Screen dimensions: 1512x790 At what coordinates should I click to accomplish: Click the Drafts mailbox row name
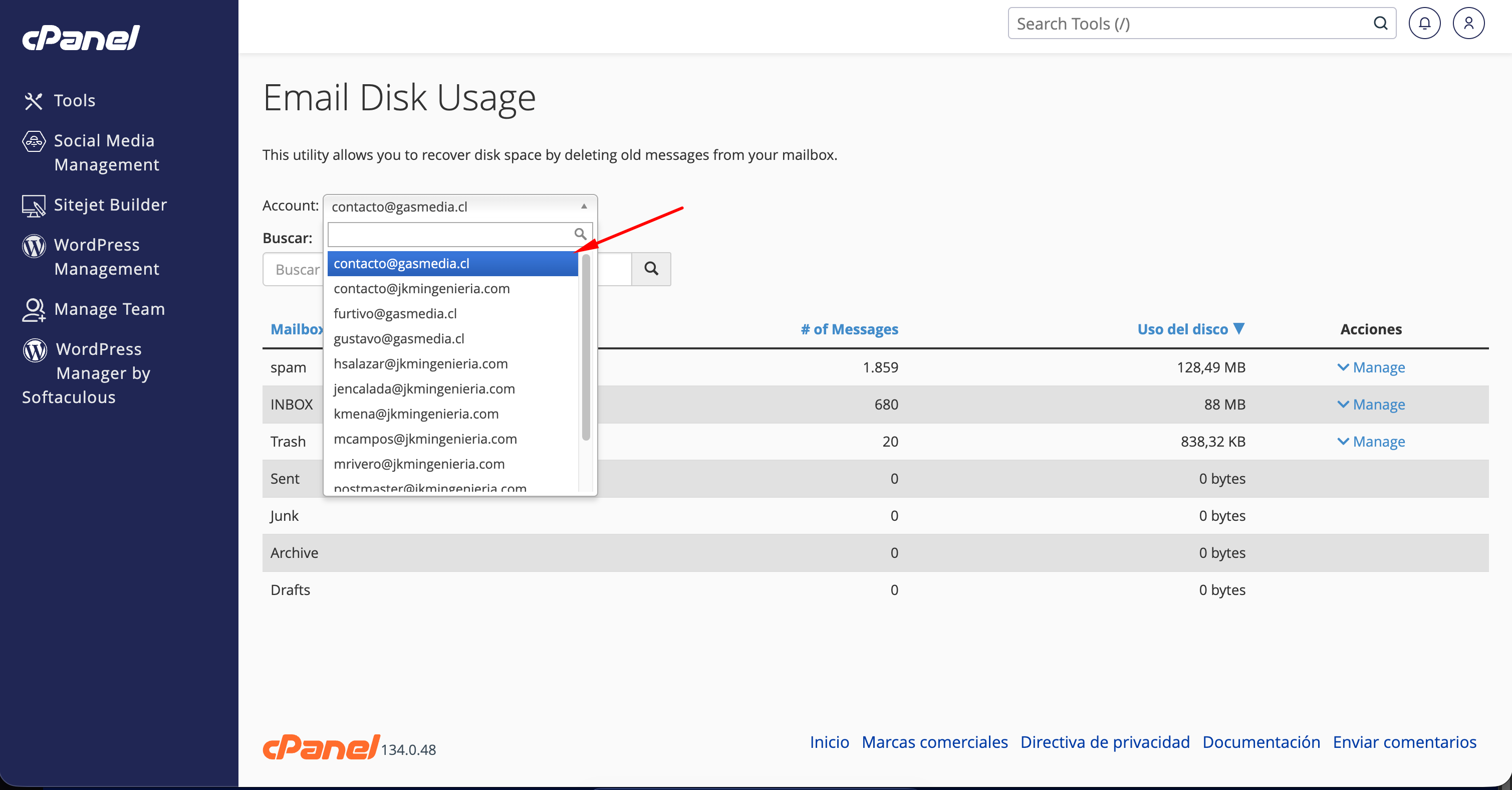pos(290,590)
